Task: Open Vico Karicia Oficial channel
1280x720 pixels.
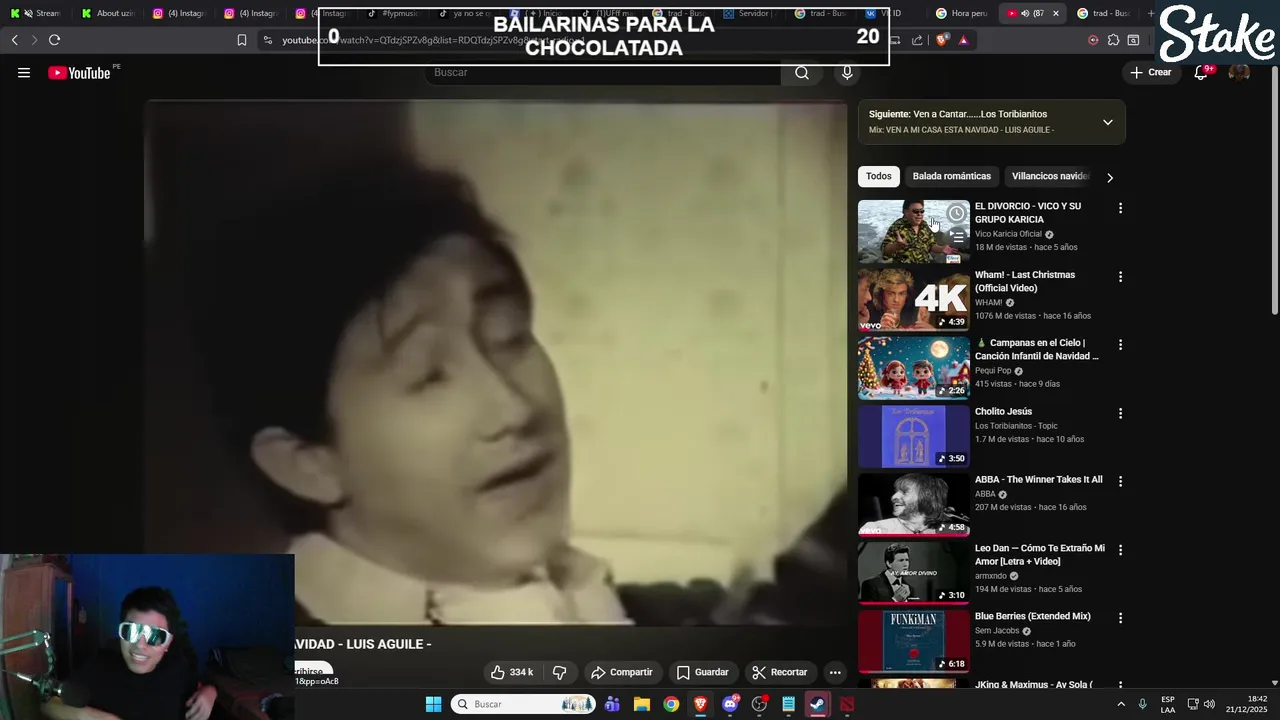Action: pyautogui.click(x=1008, y=234)
